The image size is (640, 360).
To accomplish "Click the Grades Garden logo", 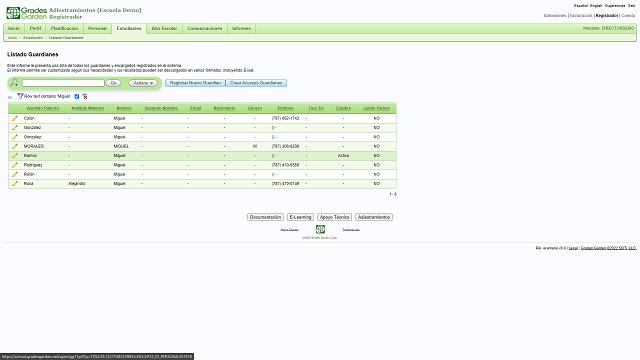I will tap(27, 13).
